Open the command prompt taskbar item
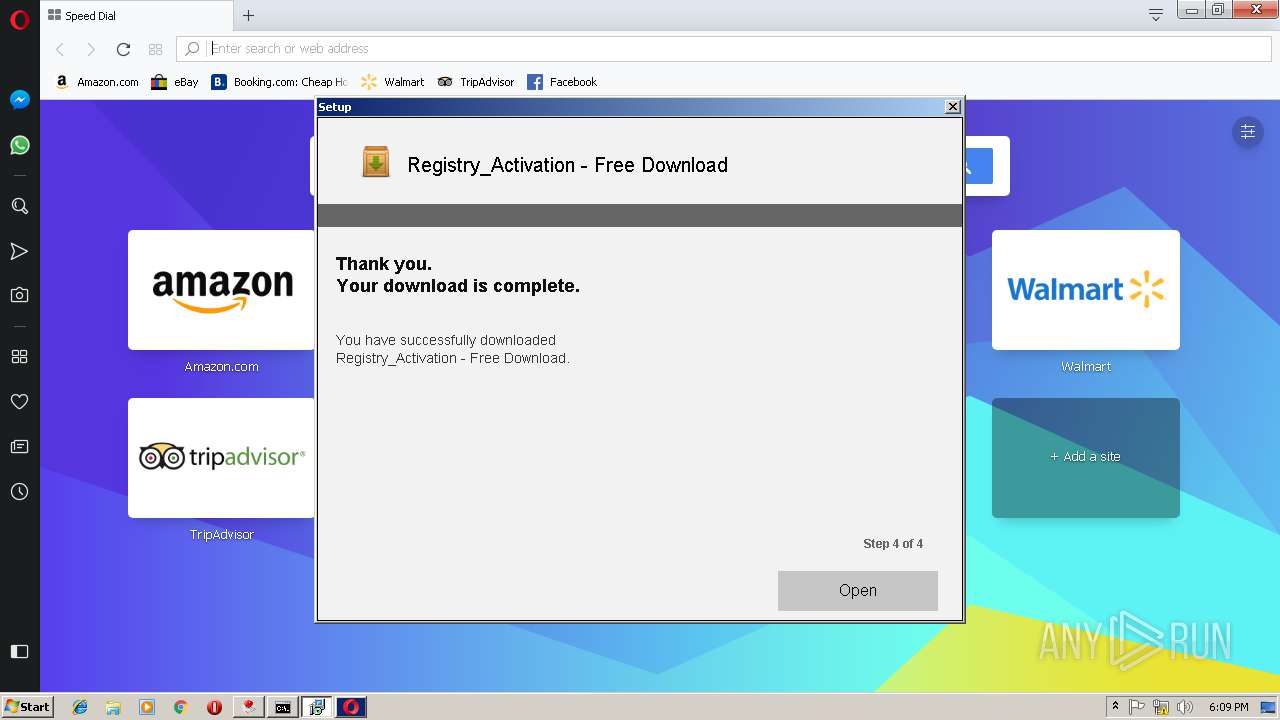 [x=283, y=707]
